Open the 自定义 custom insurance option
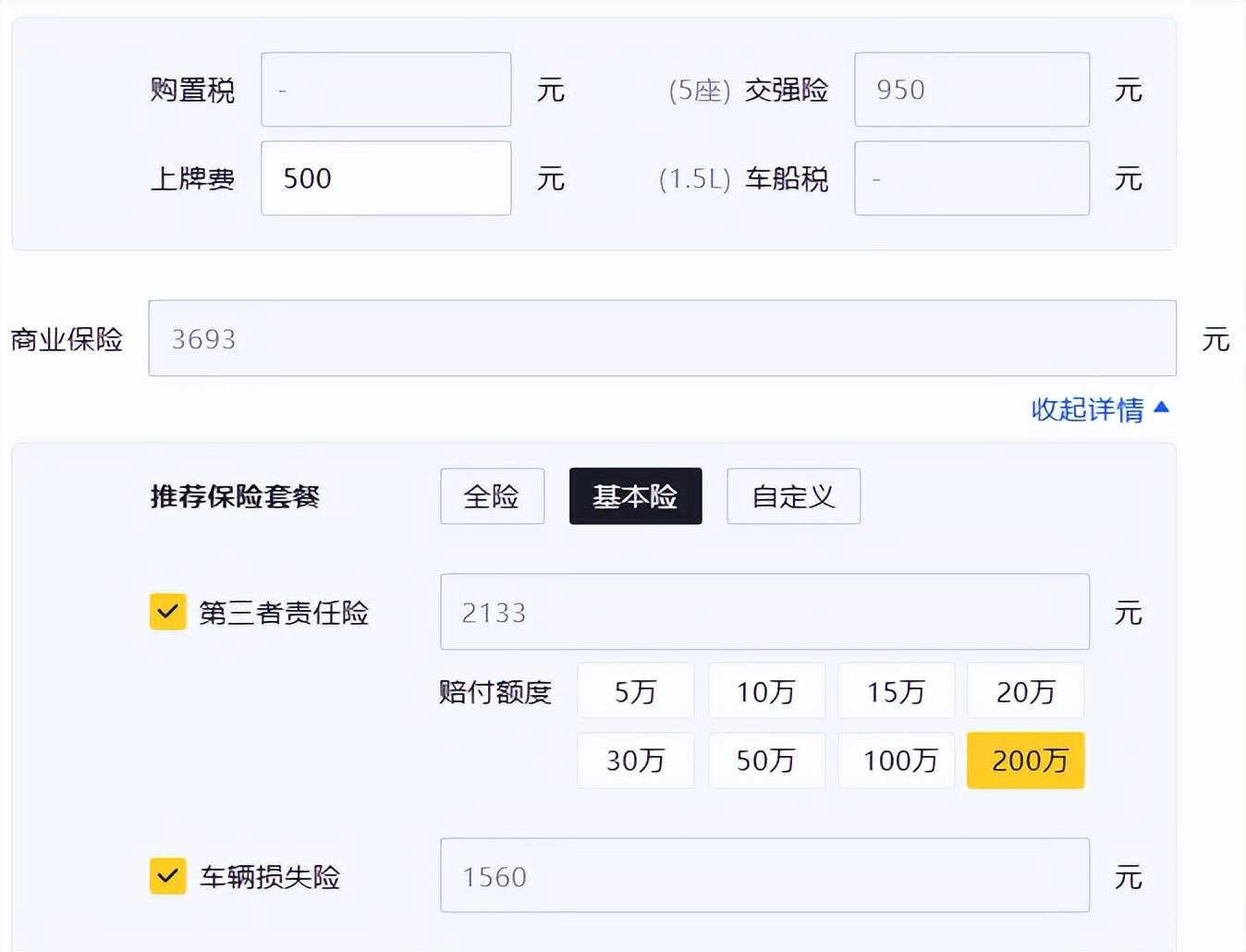Image resolution: width=1246 pixels, height=952 pixels. [793, 496]
